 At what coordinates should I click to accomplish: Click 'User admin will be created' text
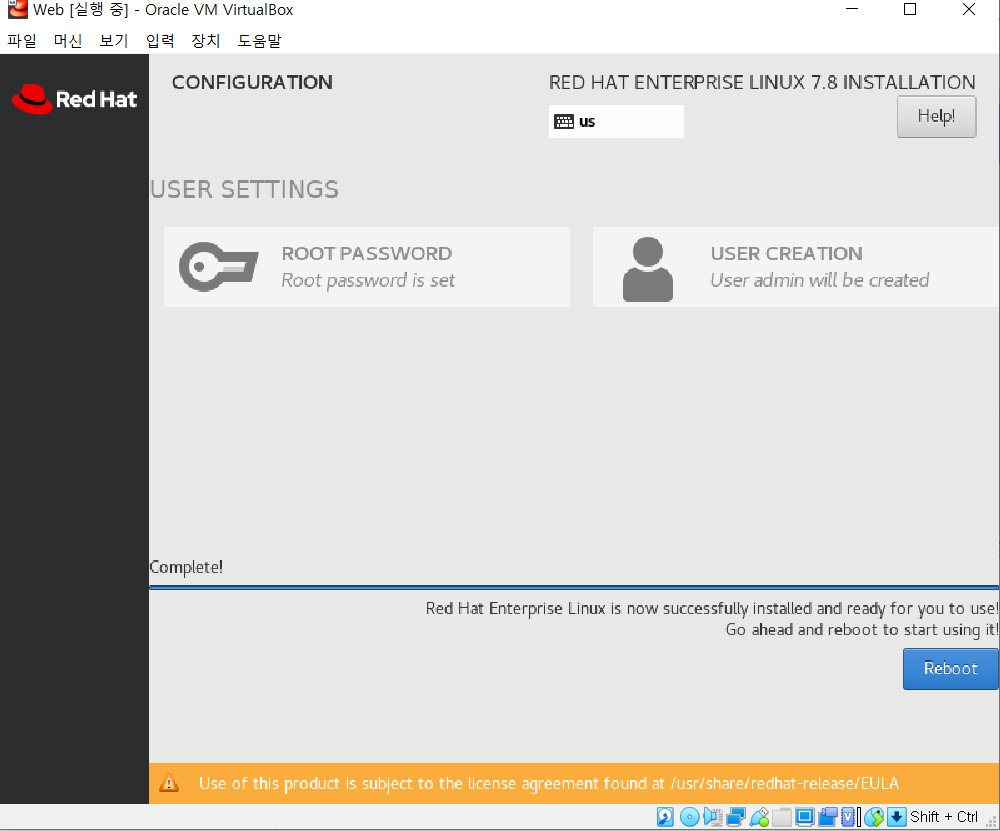tap(820, 280)
